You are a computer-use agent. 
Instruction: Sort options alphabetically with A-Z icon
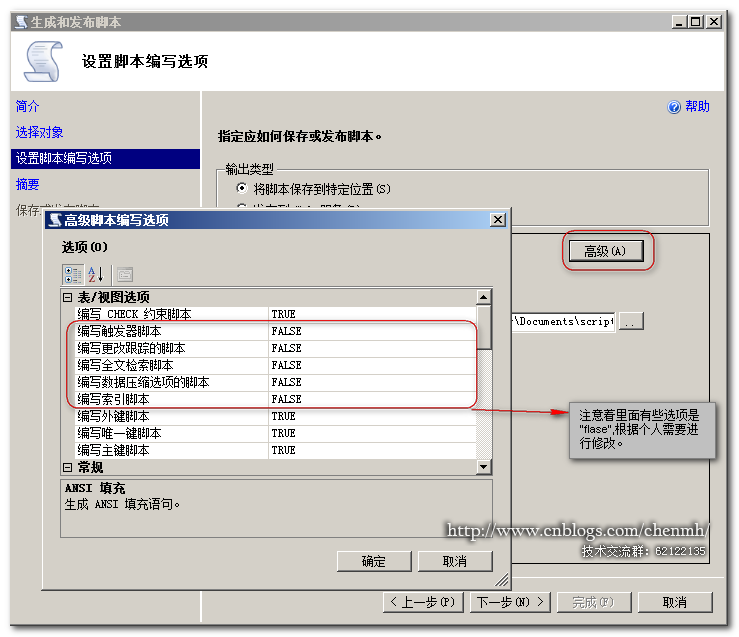point(96,274)
